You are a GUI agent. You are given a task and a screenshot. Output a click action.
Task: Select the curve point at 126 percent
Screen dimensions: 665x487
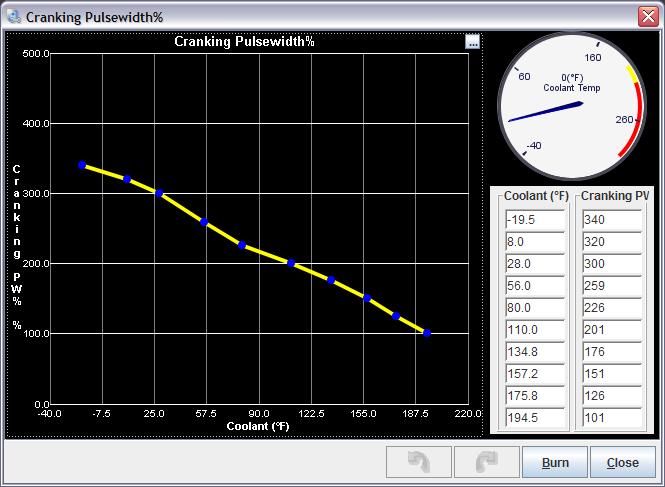pyautogui.click(x=396, y=316)
